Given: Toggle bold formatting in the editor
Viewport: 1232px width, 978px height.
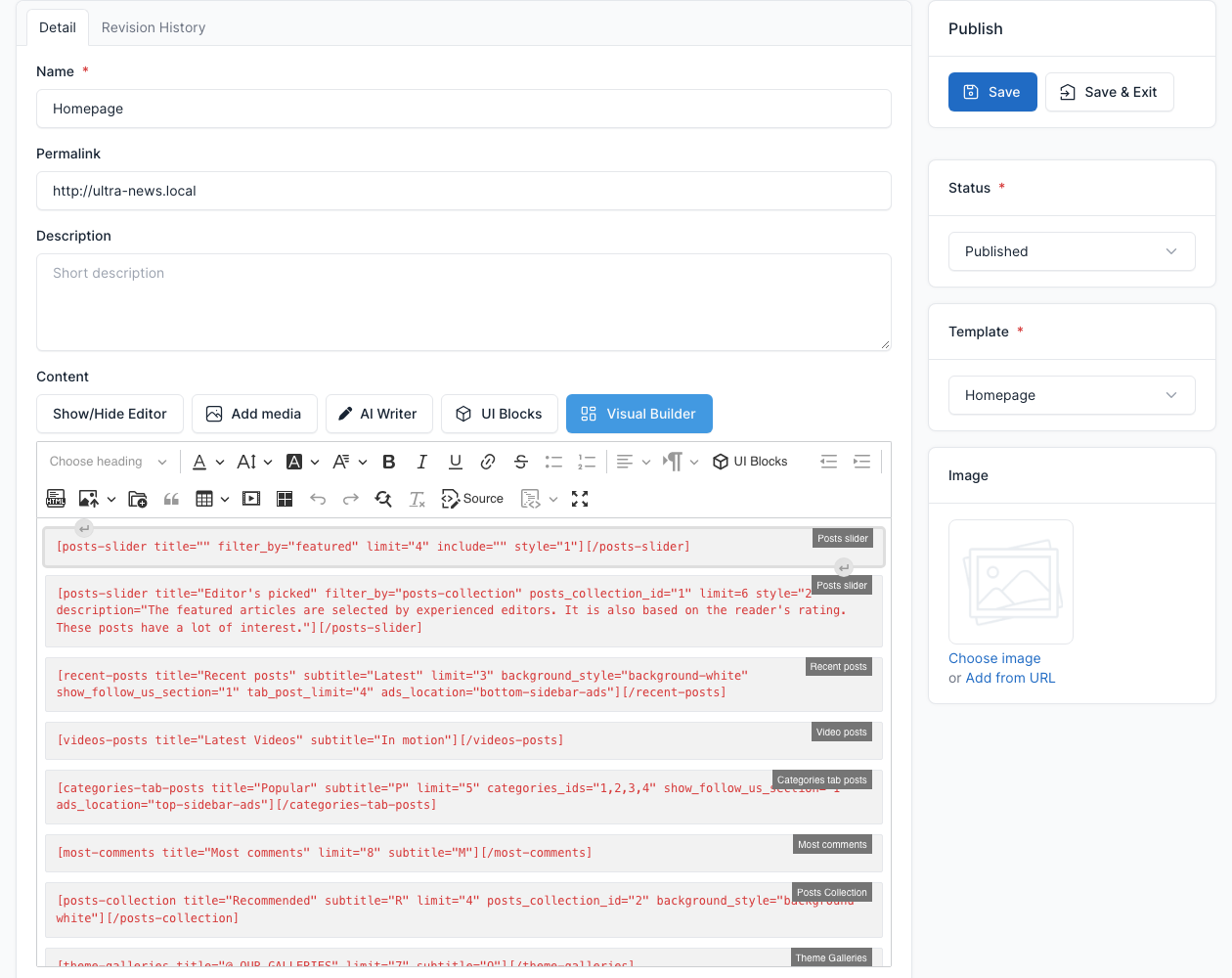Looking at the screenshot, I should (389, 462).
